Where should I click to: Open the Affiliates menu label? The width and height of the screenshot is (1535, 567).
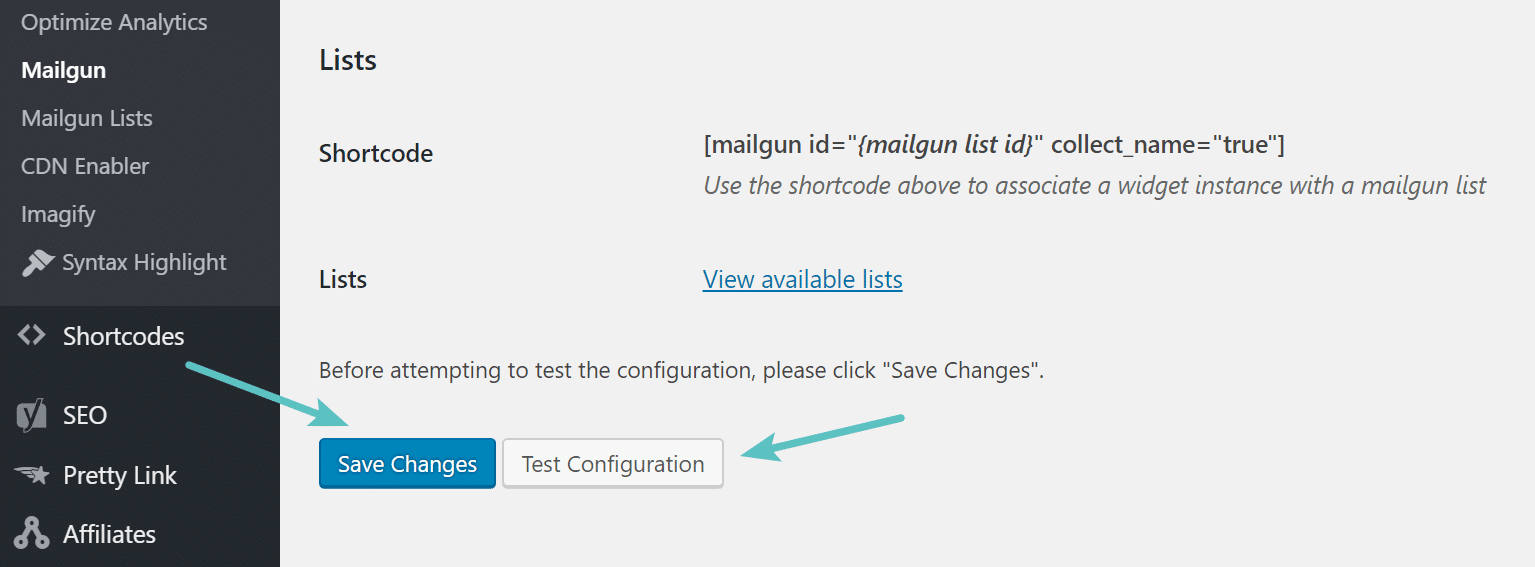[x=109, y=534]
